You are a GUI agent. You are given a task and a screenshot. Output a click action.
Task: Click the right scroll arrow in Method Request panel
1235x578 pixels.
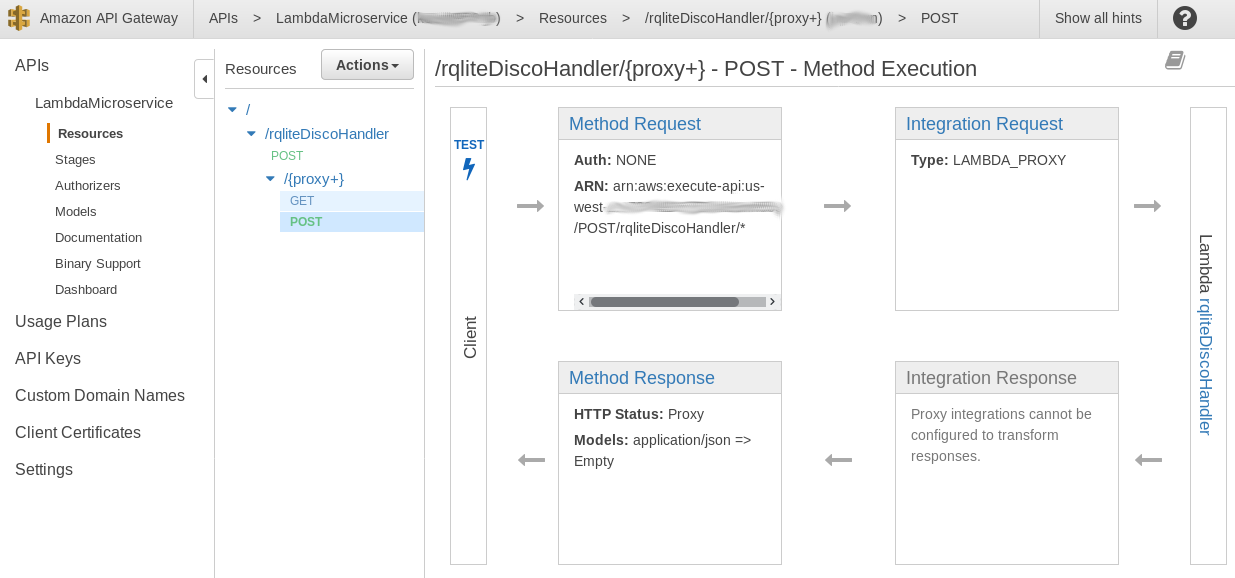[x=771, y=300]
